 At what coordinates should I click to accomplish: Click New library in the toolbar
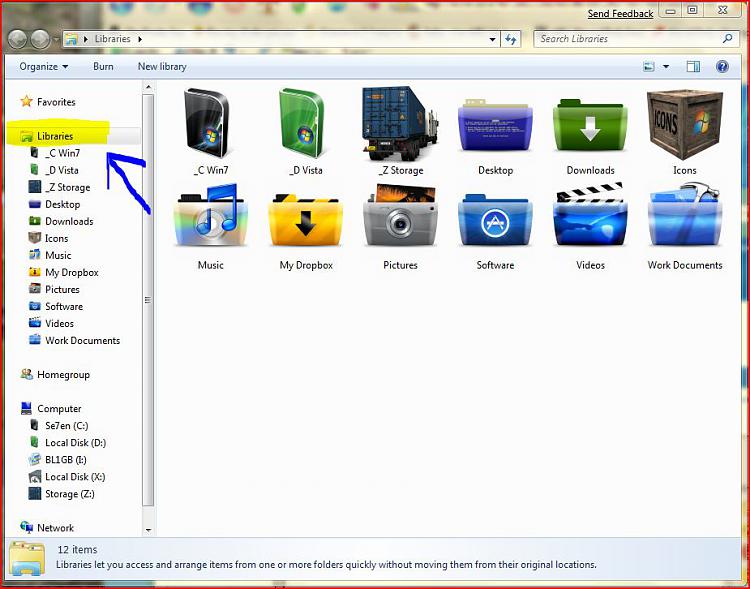pos(162,67)
